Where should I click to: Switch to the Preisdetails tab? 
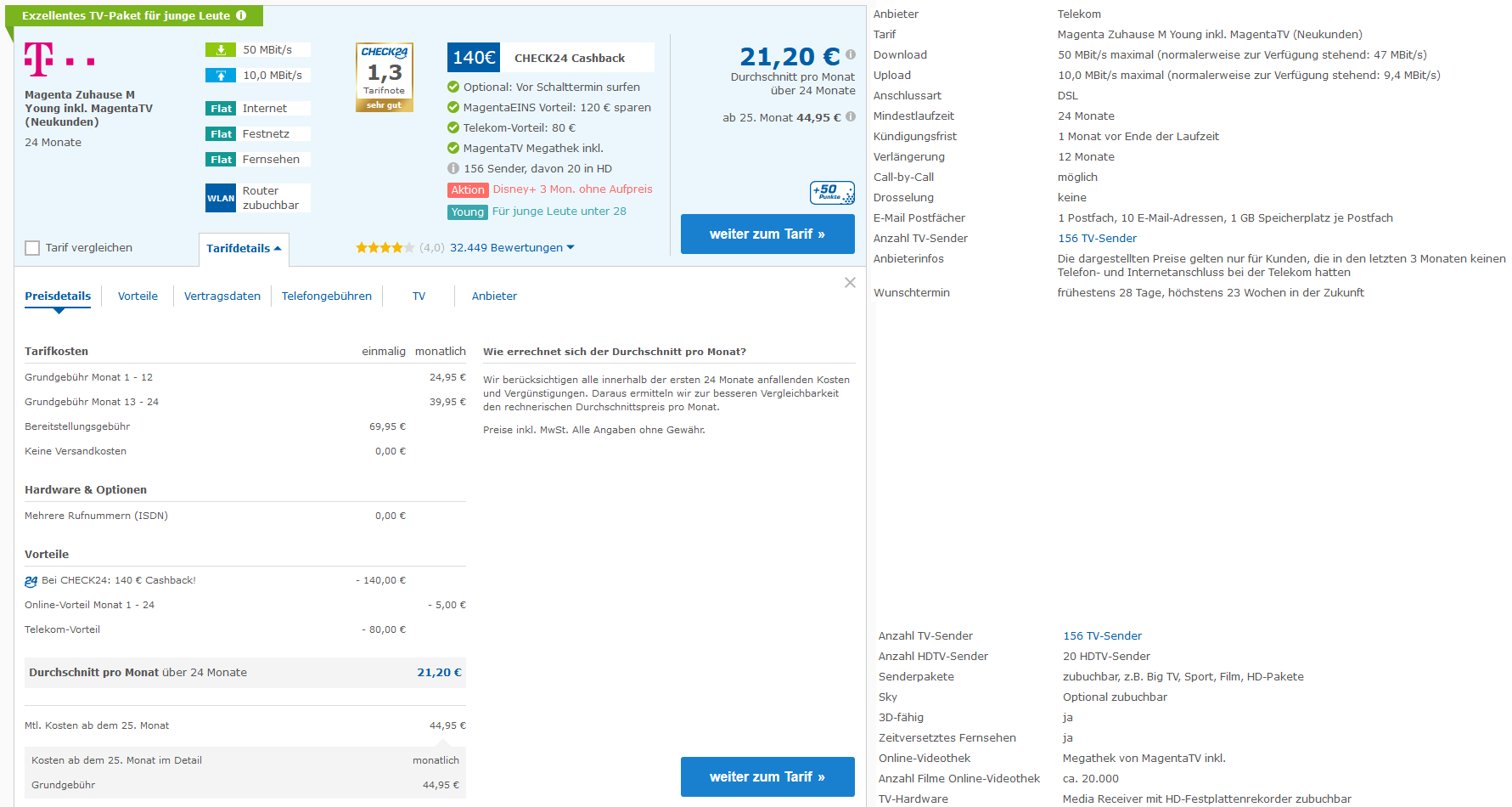point(58,296)
